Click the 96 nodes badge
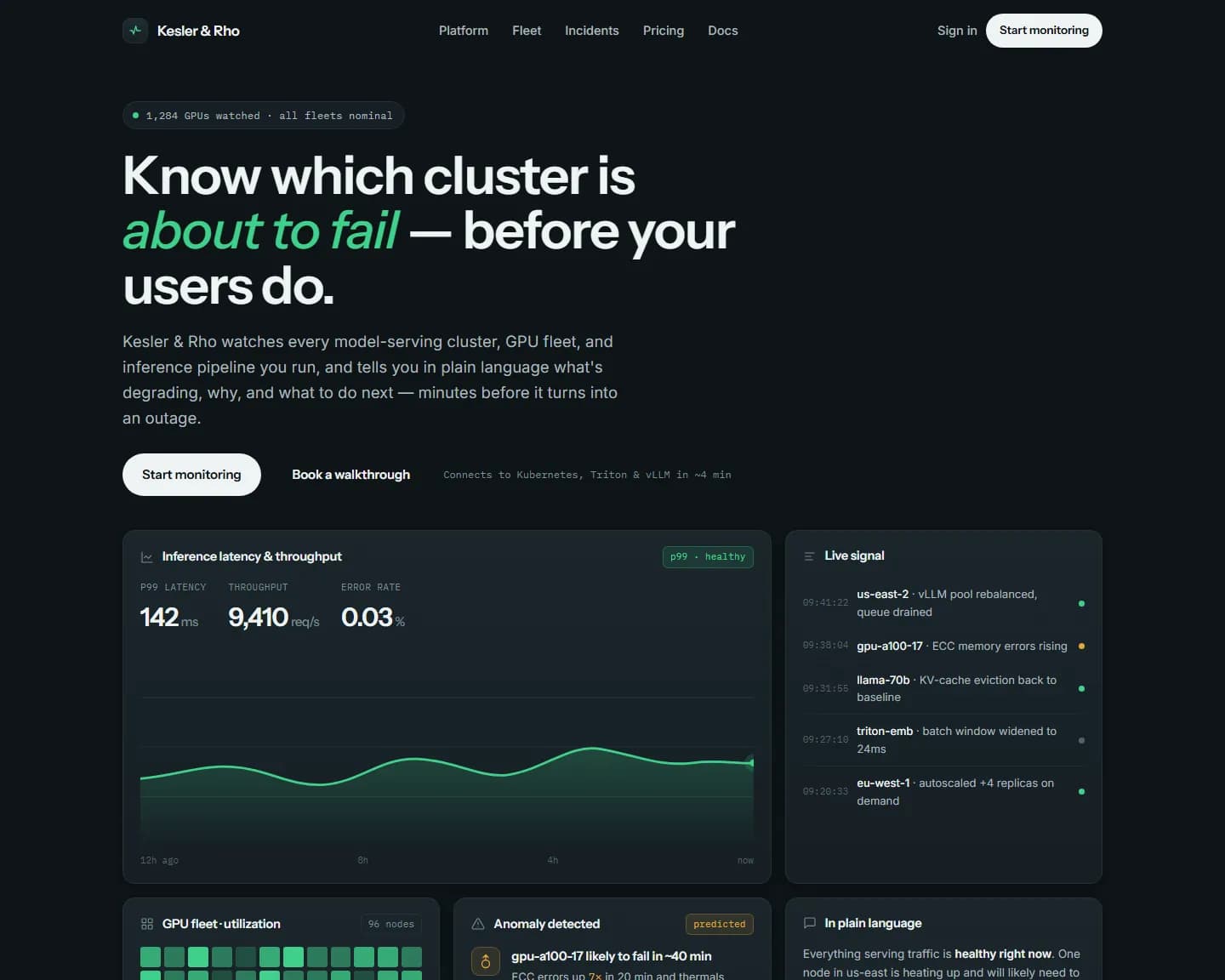 point(391,924)
